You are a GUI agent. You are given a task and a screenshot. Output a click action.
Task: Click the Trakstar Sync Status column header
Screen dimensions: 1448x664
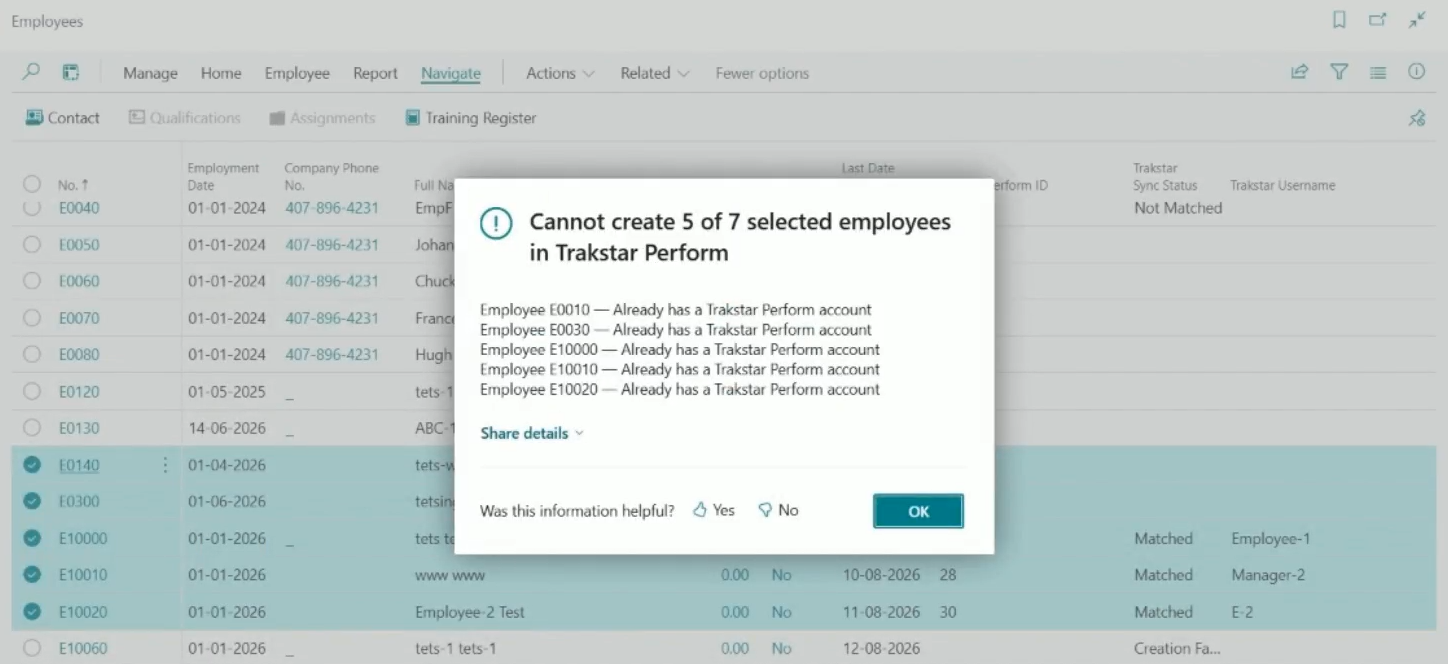tap(1165, 177)
